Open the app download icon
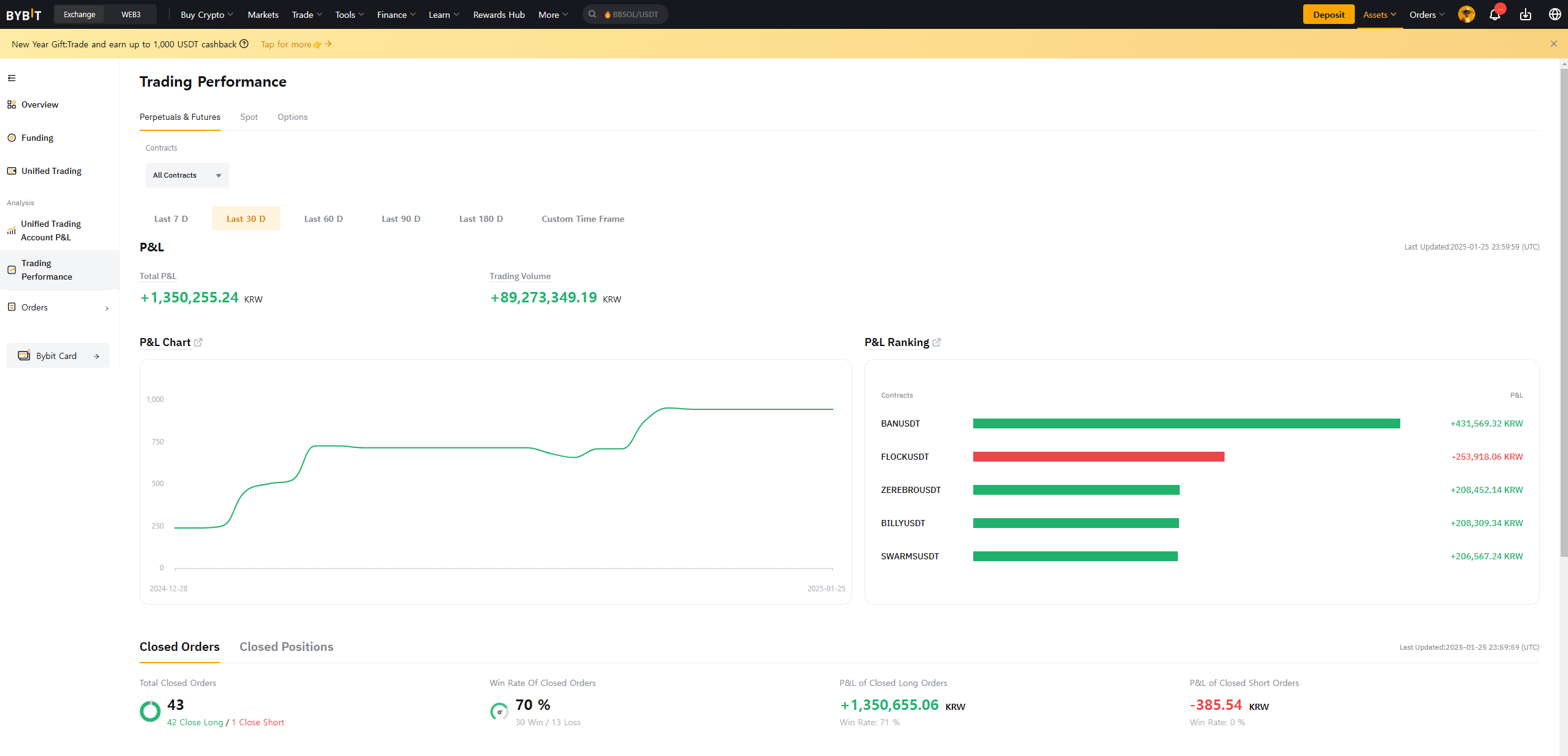 pos(1526,15)
